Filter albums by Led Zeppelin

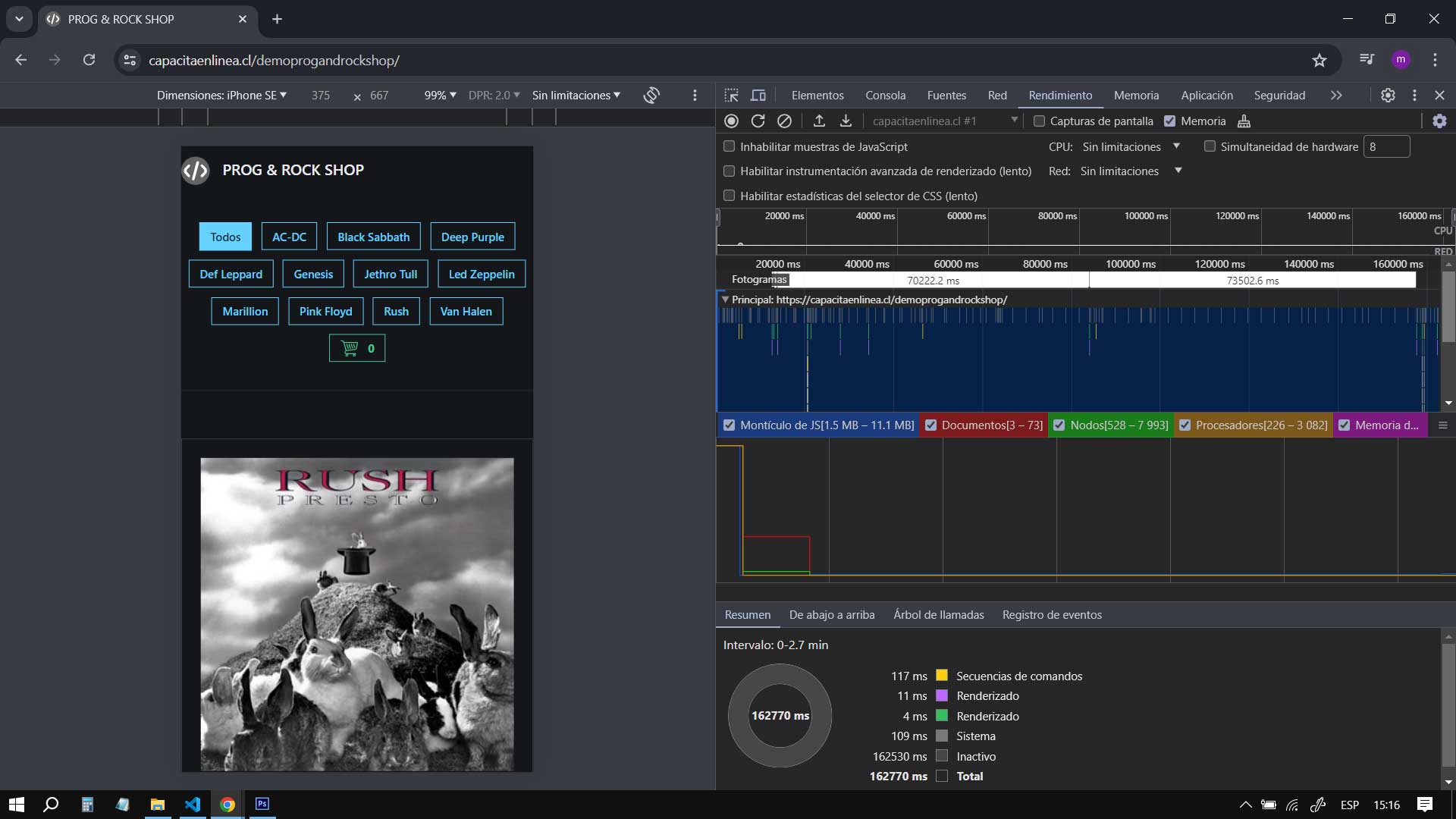click(482, 274)
